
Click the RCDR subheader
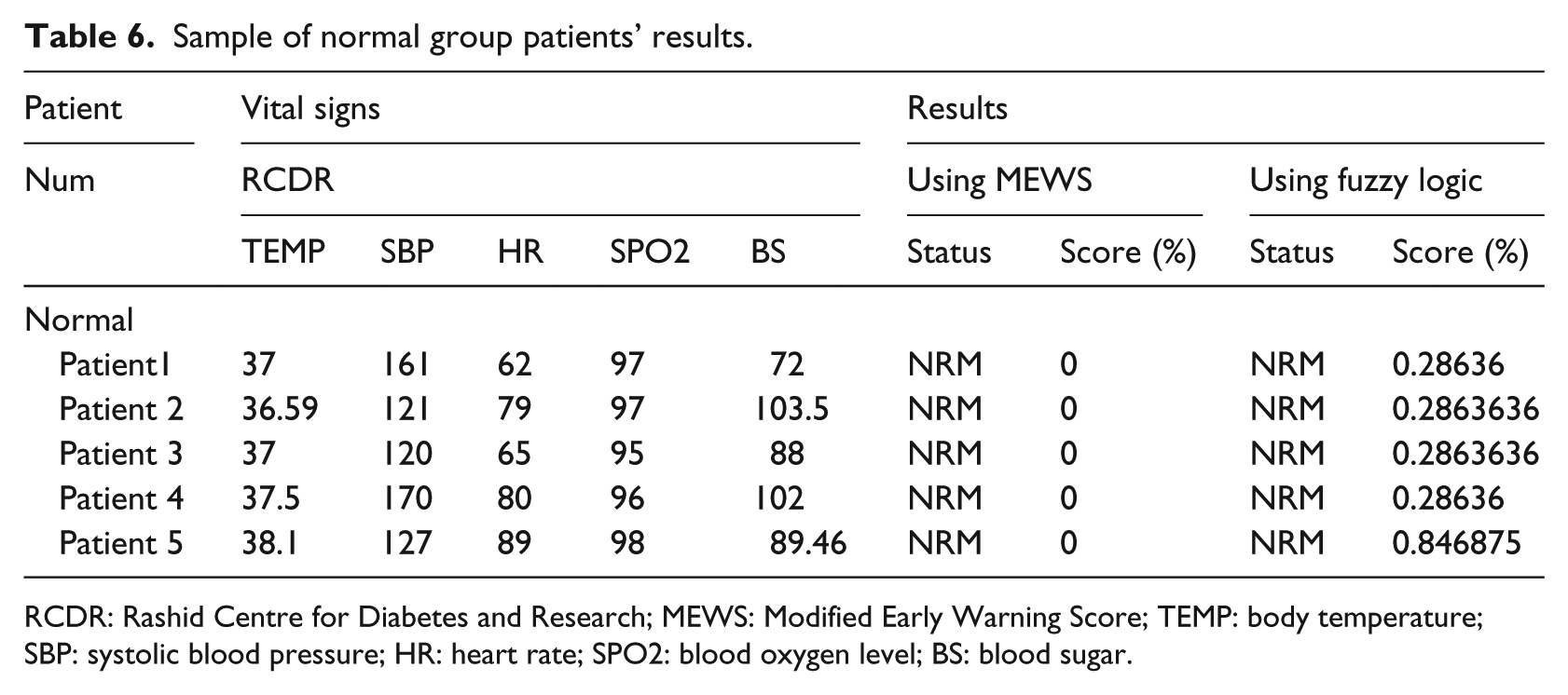(287, 180)
